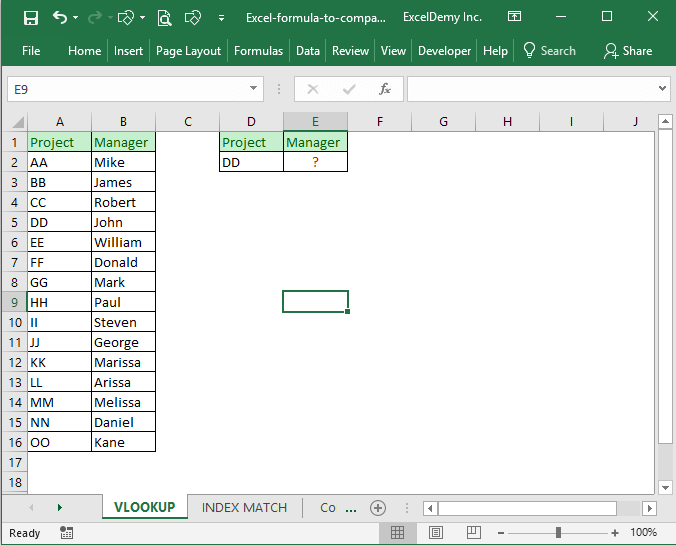Click the zoom in plus button
676x545 pixels.
point(615,533)
